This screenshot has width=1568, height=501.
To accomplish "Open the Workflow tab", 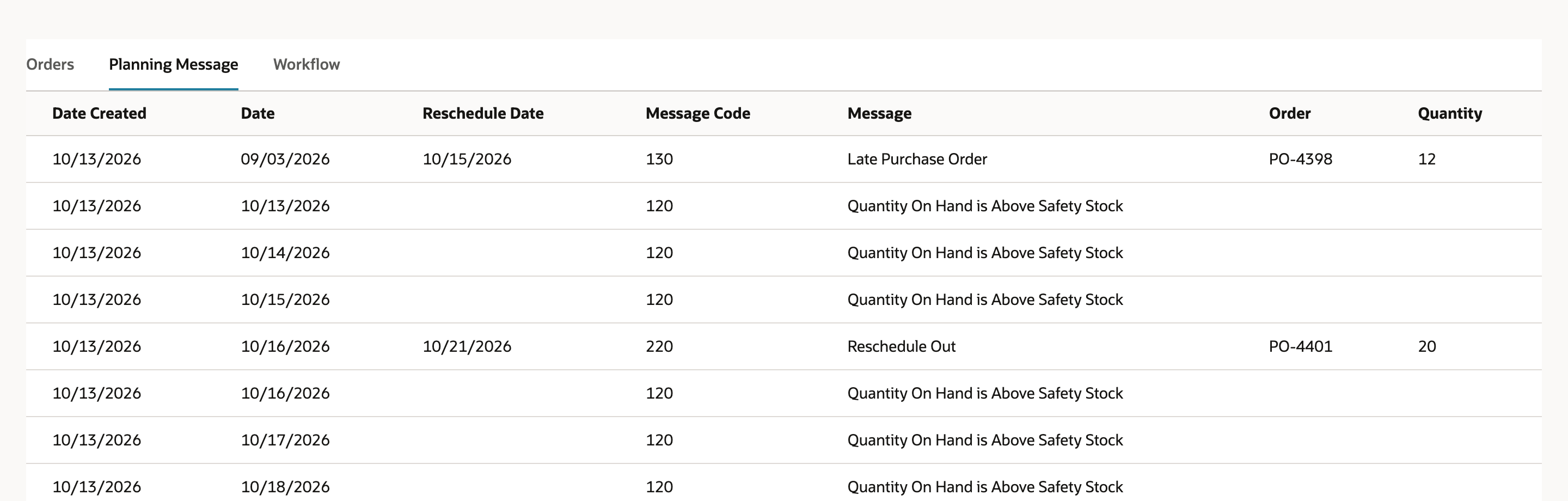I will [x=306, y=64].
